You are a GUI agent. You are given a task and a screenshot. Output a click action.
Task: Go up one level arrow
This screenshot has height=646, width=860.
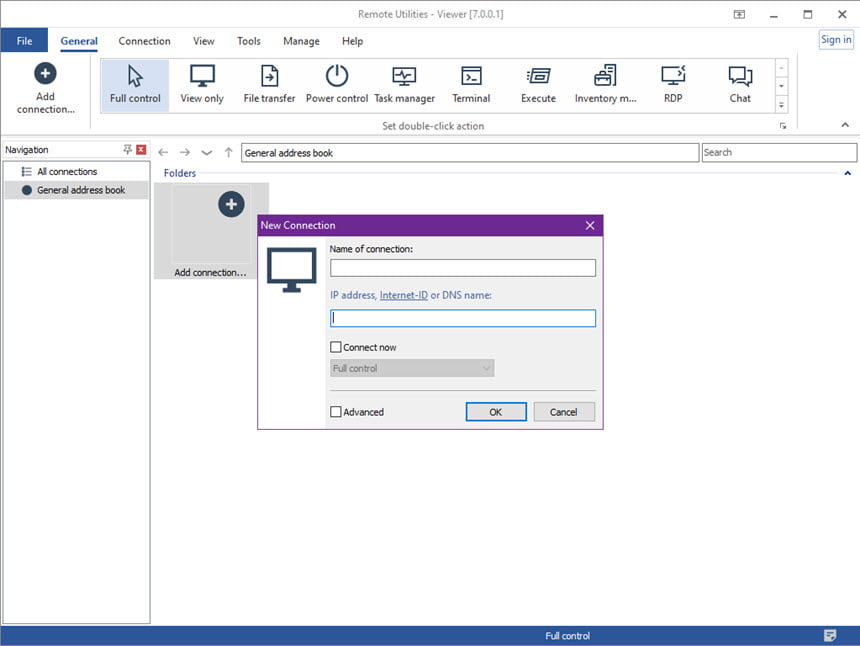(228, 152)
